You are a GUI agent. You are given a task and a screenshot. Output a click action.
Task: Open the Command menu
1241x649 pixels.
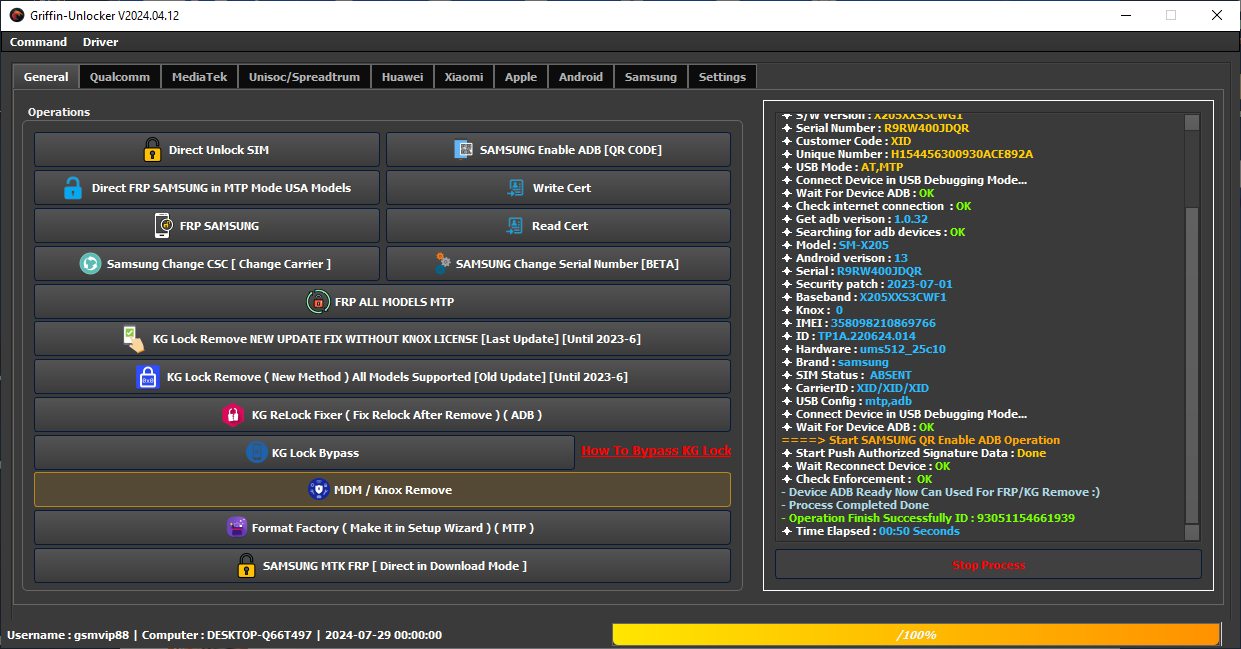(38, 42)
